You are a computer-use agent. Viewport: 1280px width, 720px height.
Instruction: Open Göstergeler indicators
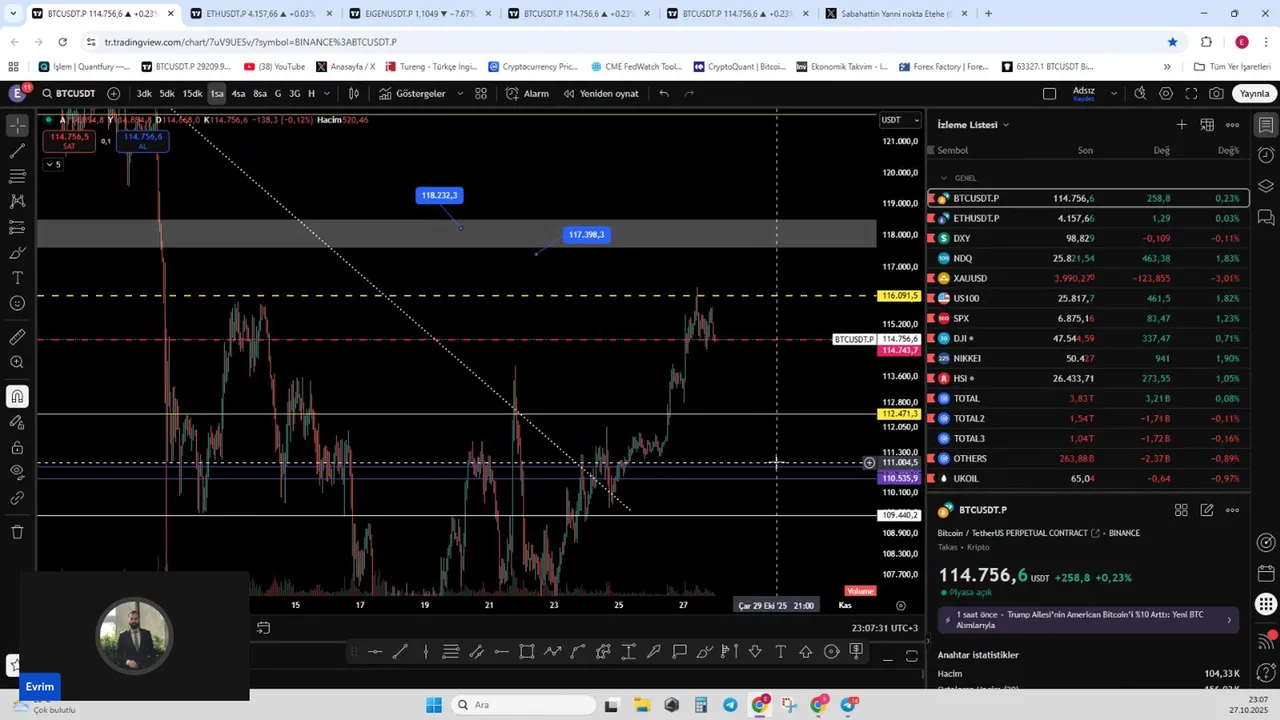412,93
